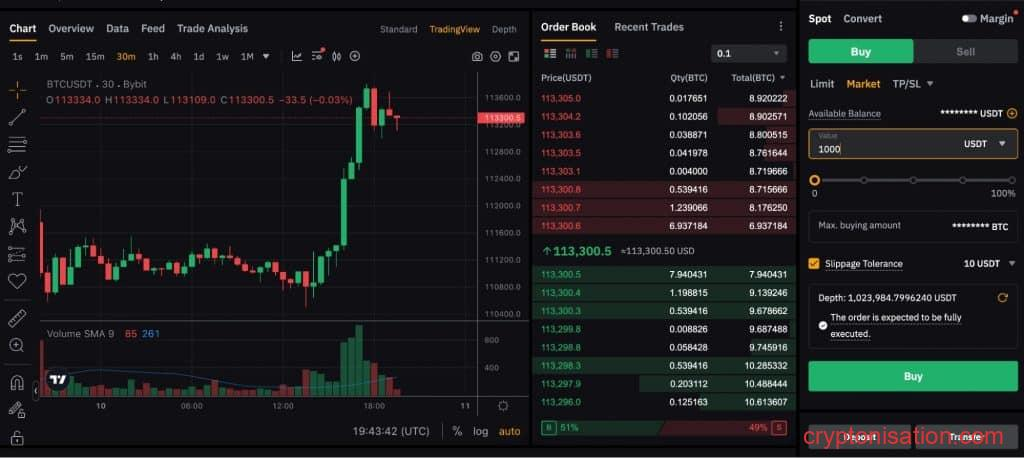Open the chart patterns tool
The image size is (1024, 458).
pyautogui.click(x=17, y=226)
